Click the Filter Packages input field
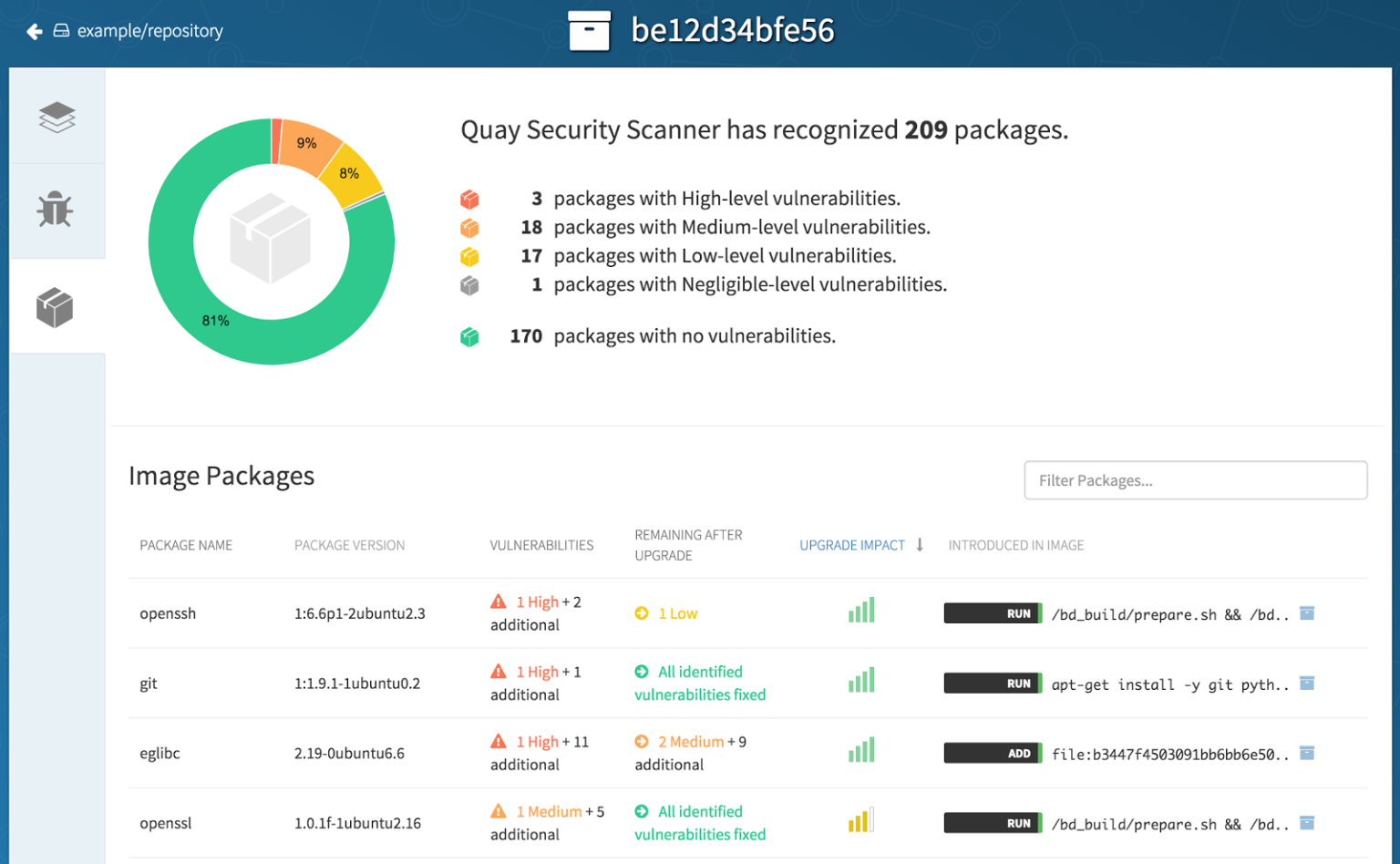 click(x=1195, y=480)
